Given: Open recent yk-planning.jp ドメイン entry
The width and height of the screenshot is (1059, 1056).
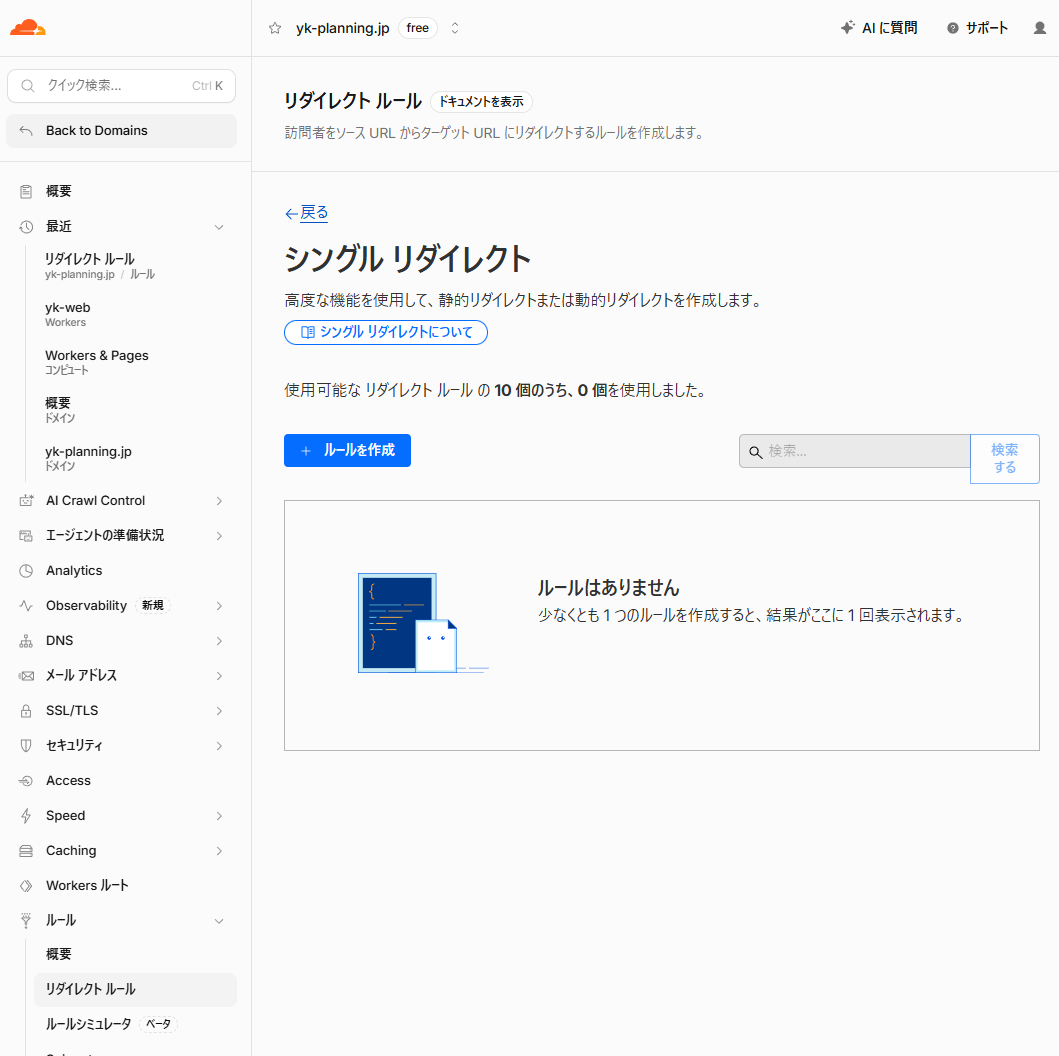Looking at the screenshot, I should coord(88,458).
